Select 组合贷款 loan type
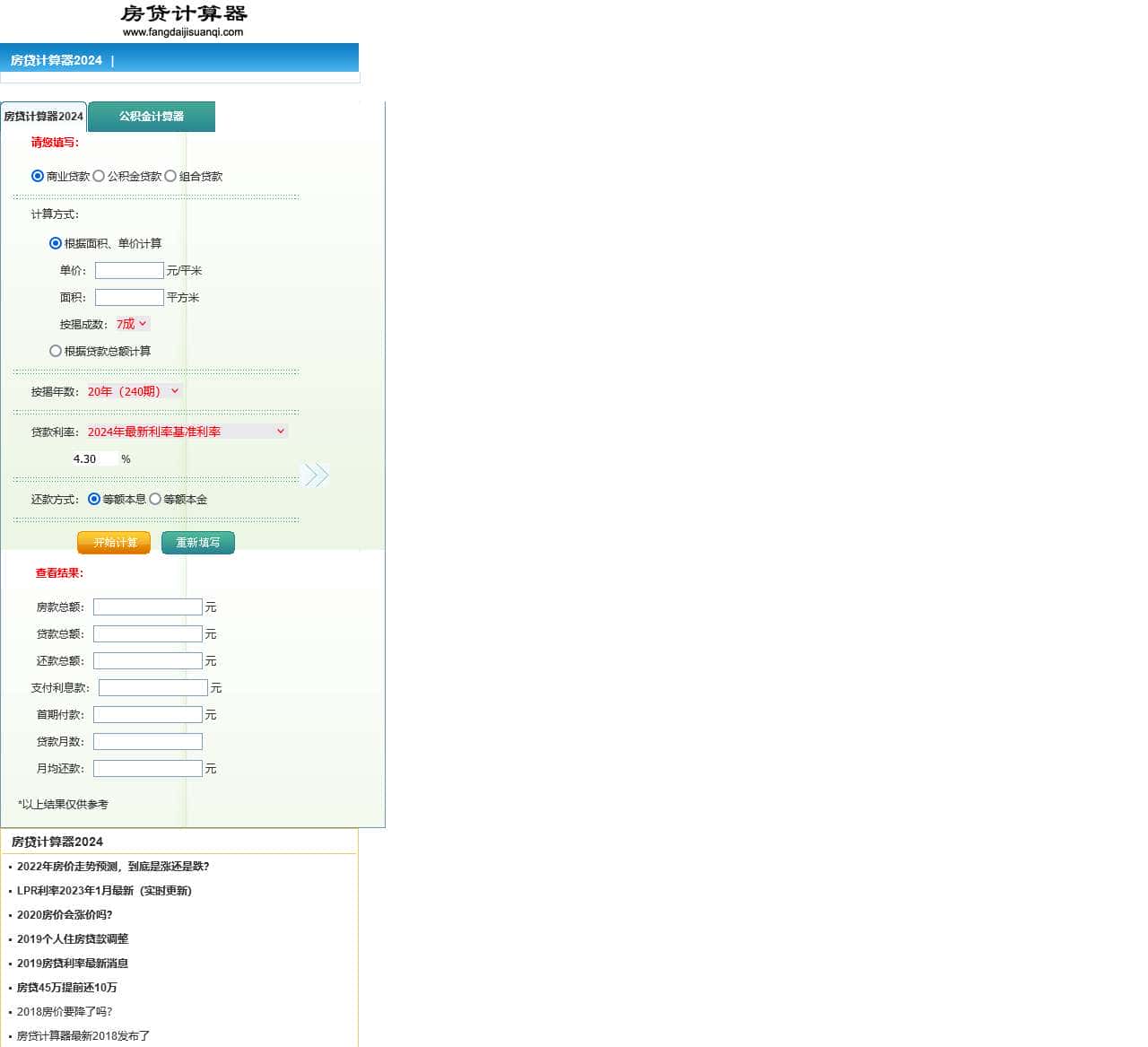The image size is (1148, 1047). tap(170, 176)
